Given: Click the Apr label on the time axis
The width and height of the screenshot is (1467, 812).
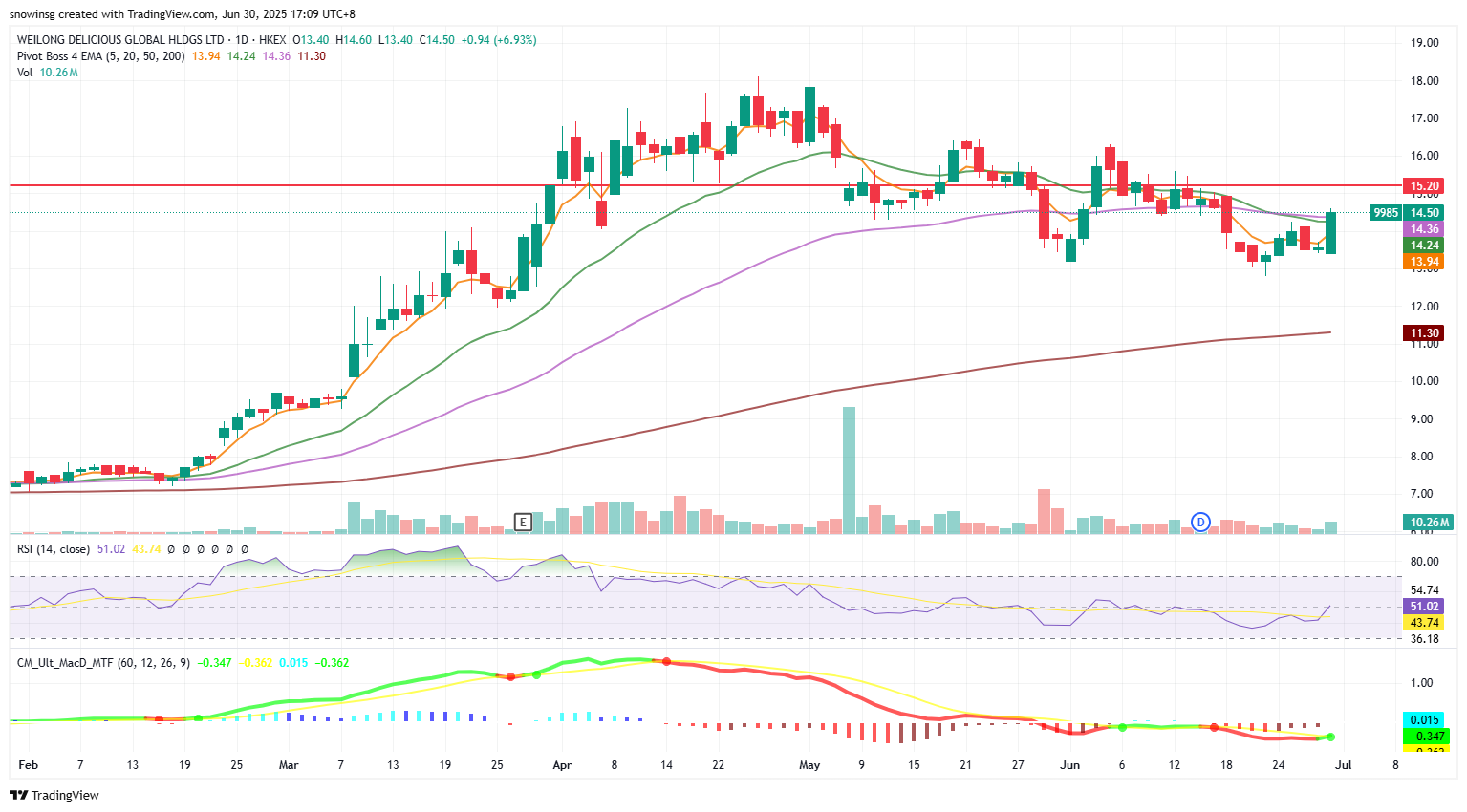Looking at the screenshot, I should [562, 765].
